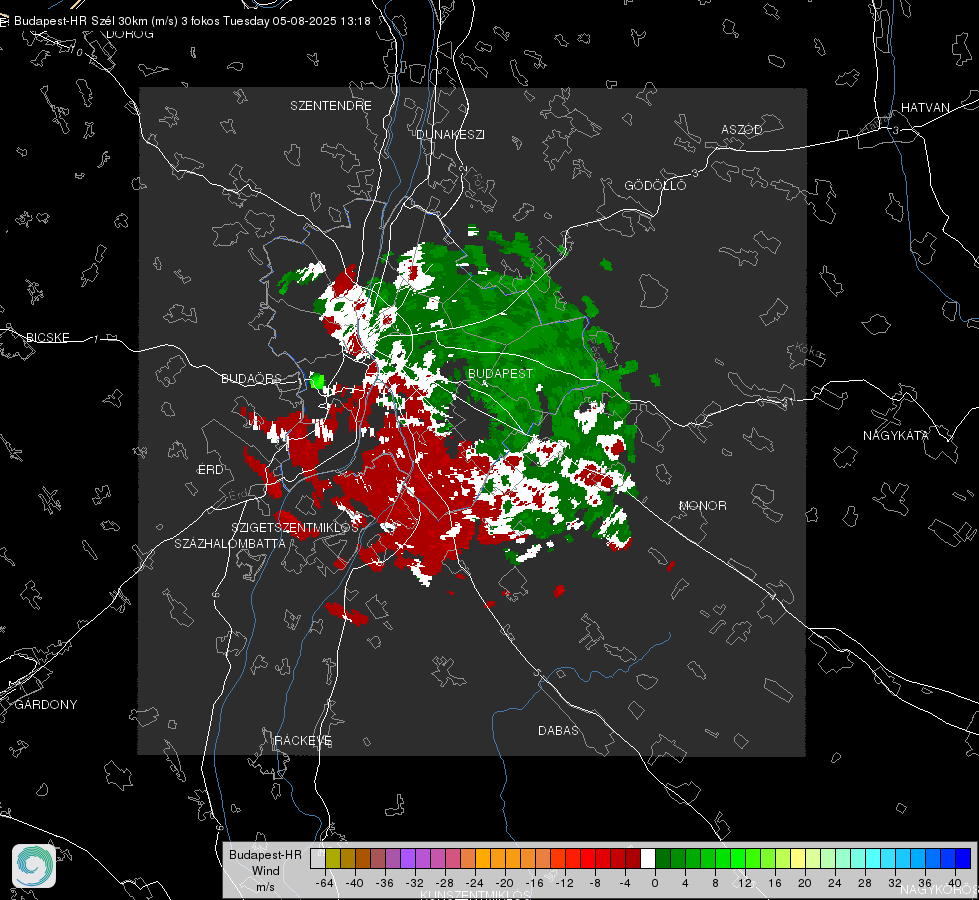Click the DUNAKESZI city label
979x900 pixels.
pos(450,134)
